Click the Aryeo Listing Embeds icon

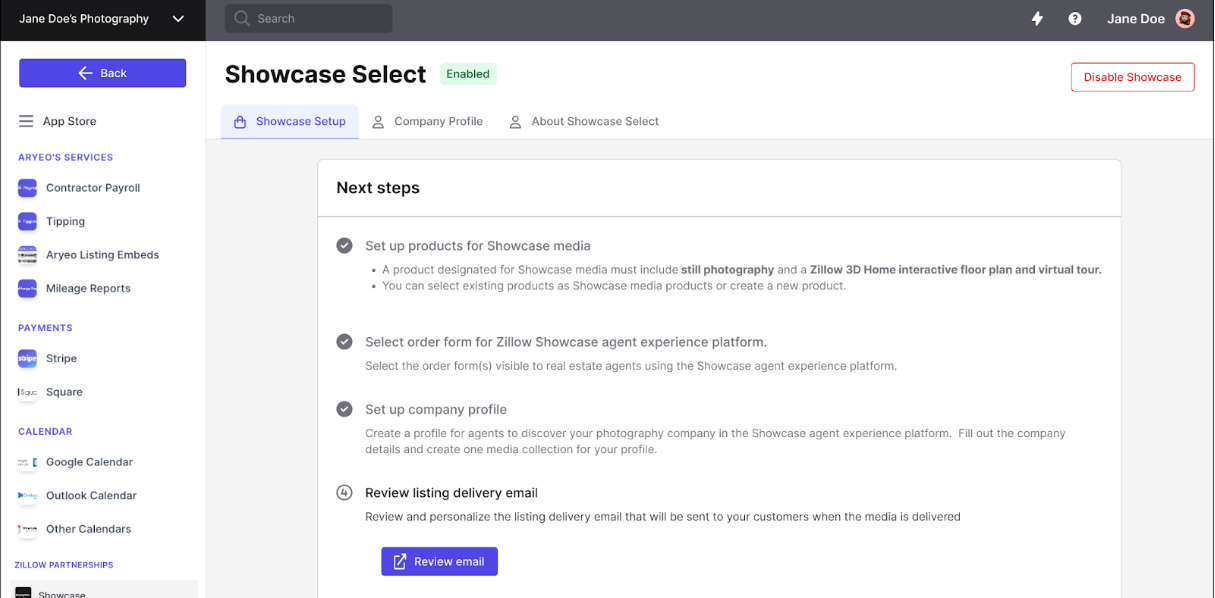27,255
